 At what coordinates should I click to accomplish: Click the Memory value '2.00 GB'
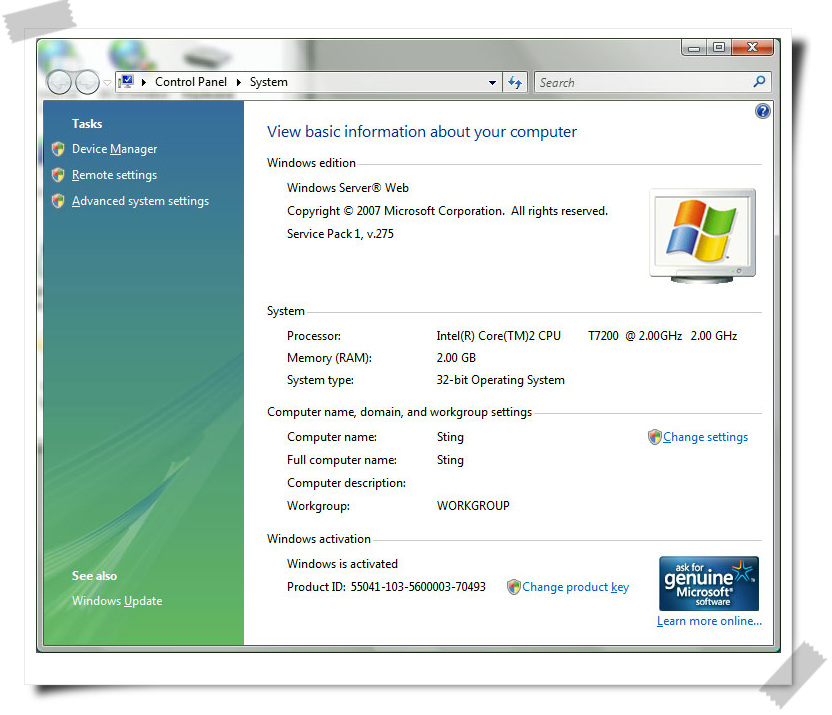coord(456,358)
